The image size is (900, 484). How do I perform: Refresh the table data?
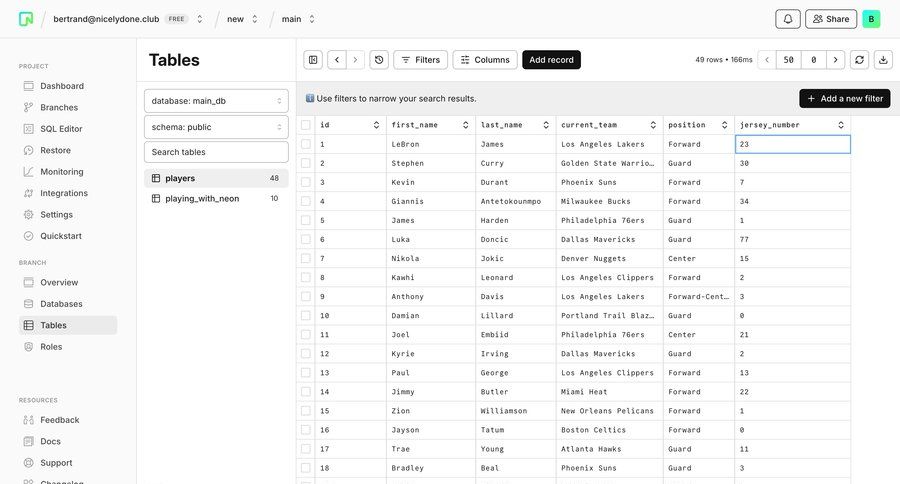click(x=859, y=60)
